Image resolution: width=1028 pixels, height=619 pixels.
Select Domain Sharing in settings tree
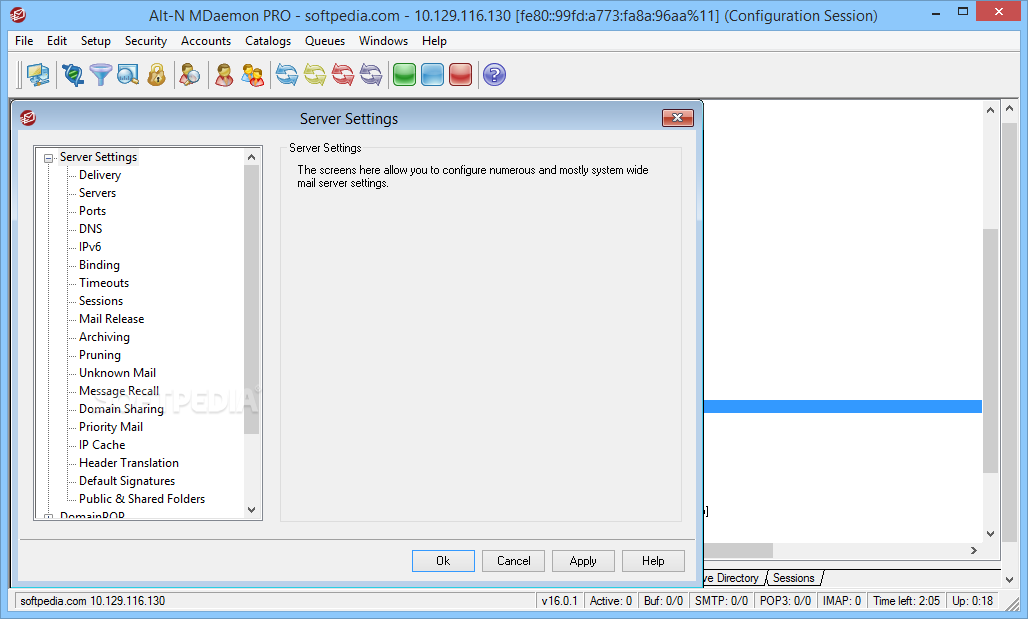point(121,409)
